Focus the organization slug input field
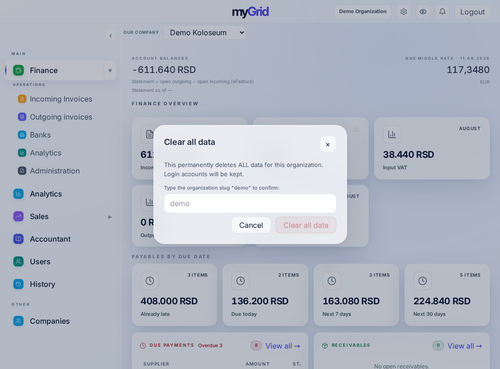The image size is (500, 369). click(250, 203)
